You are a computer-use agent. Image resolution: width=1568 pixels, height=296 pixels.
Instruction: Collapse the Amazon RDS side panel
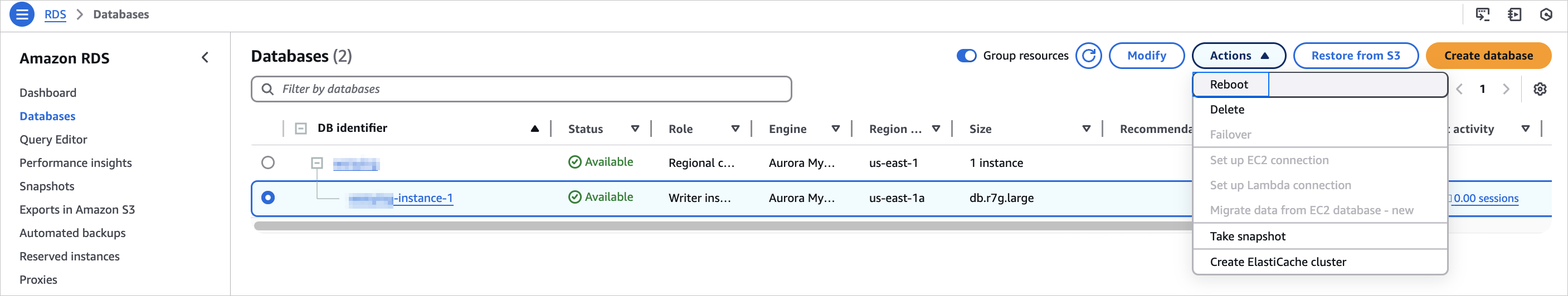[205, 58]
